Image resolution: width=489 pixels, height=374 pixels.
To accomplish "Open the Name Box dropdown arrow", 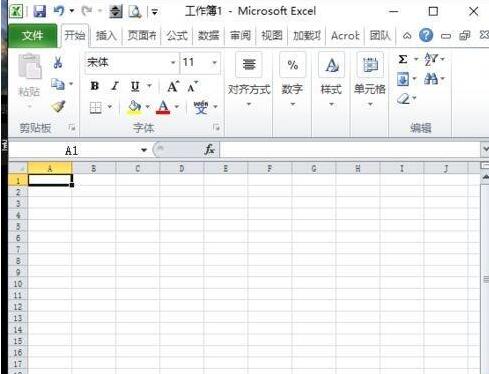I will [x=144, y=150].
